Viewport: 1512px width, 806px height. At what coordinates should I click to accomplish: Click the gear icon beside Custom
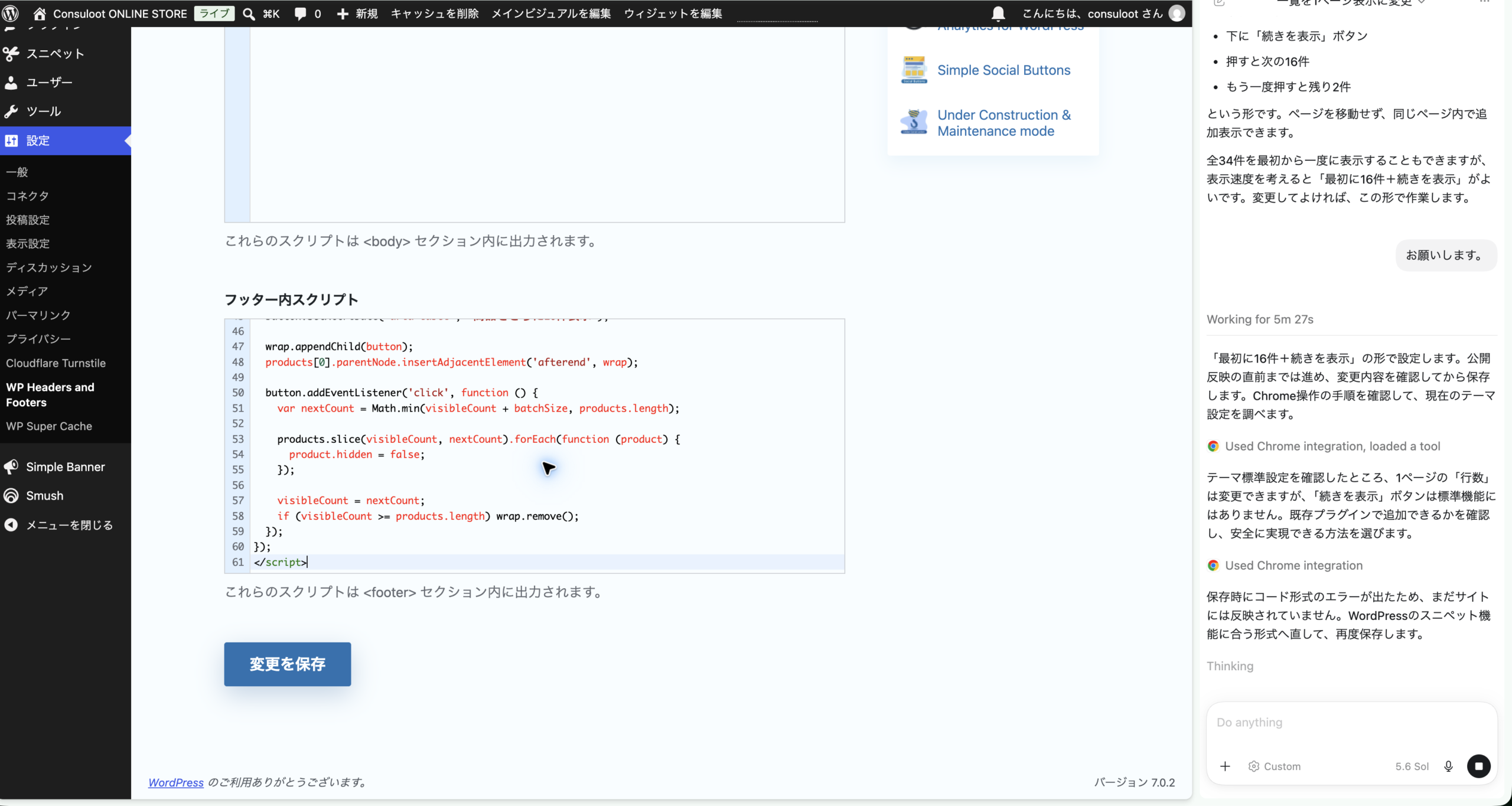1254,766
